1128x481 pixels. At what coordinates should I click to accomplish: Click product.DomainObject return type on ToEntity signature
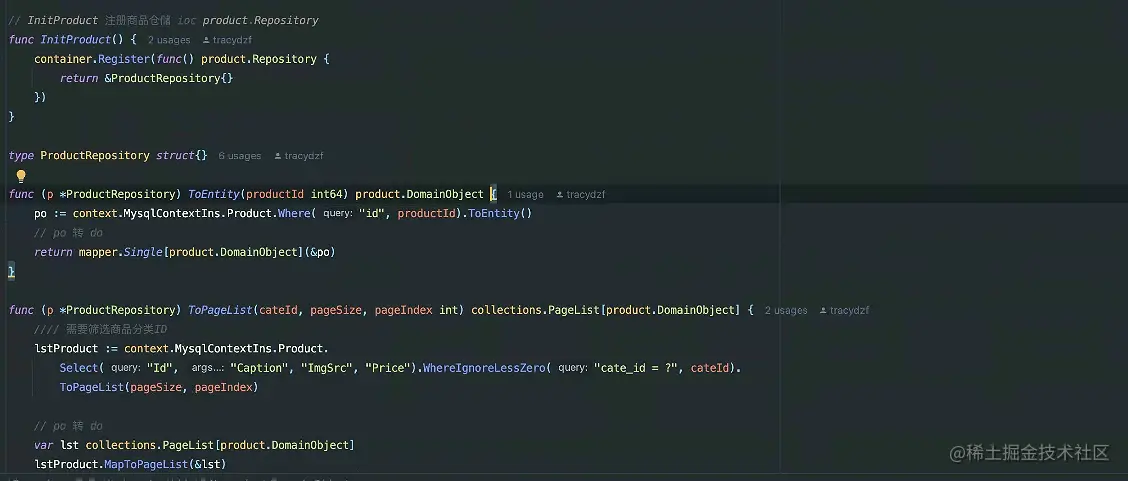419,194
